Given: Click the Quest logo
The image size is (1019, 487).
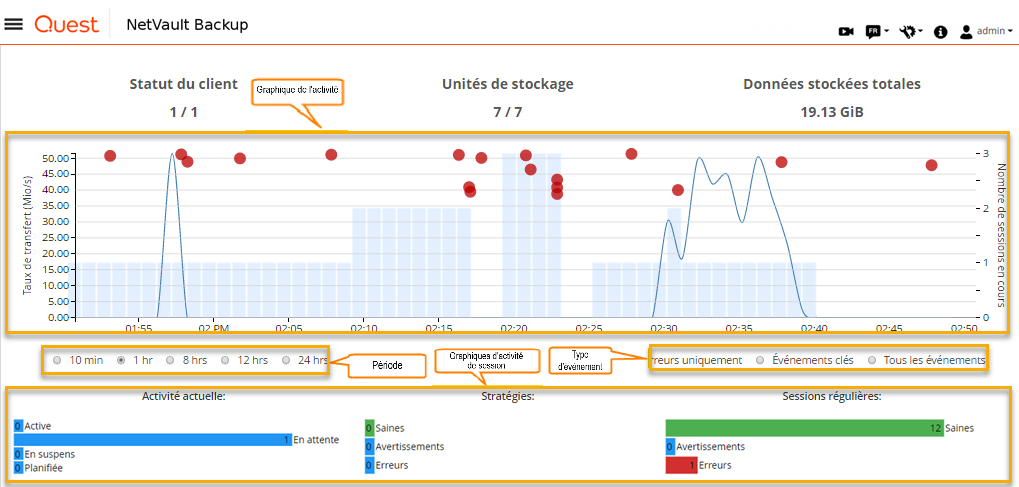Looking at the screenshot, I should tap(67, 24).
